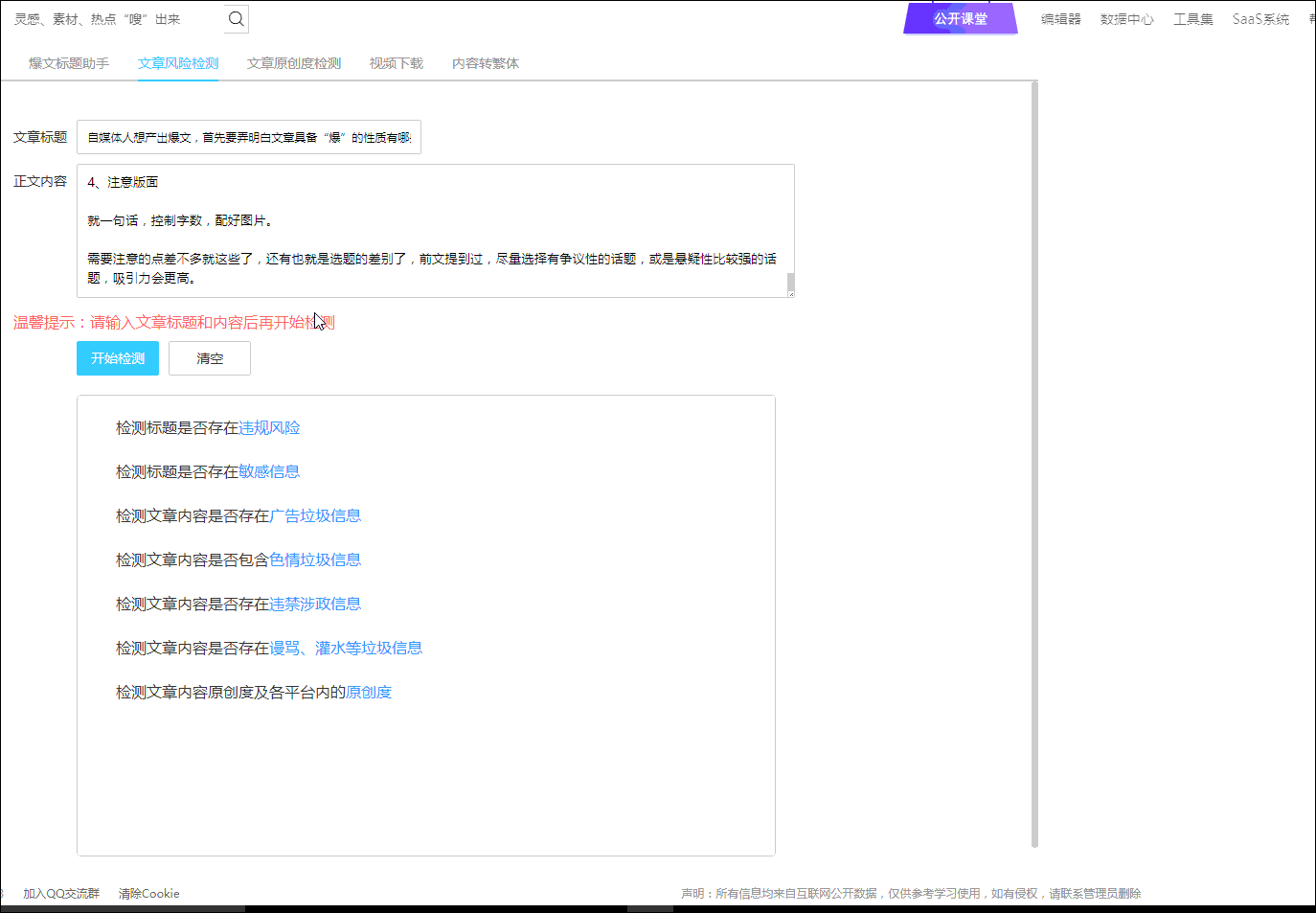The image size is (1316, 913).
Task: Click the 原创度 highlighted text
Action: pyautogui.click(x=369, y=692)
